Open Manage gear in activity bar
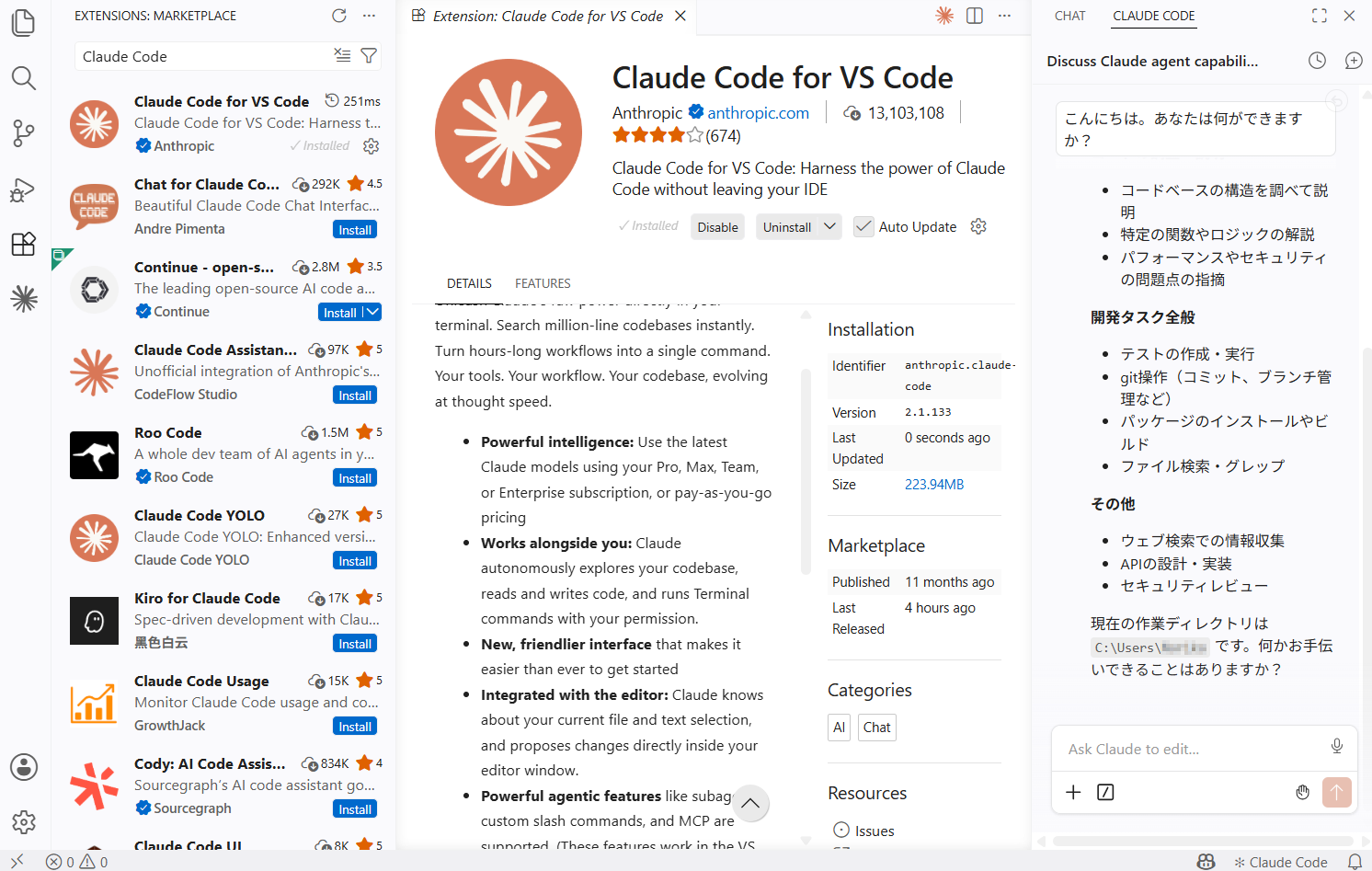The width and height of the screenshot is (1372, 871). click(24, 821)
